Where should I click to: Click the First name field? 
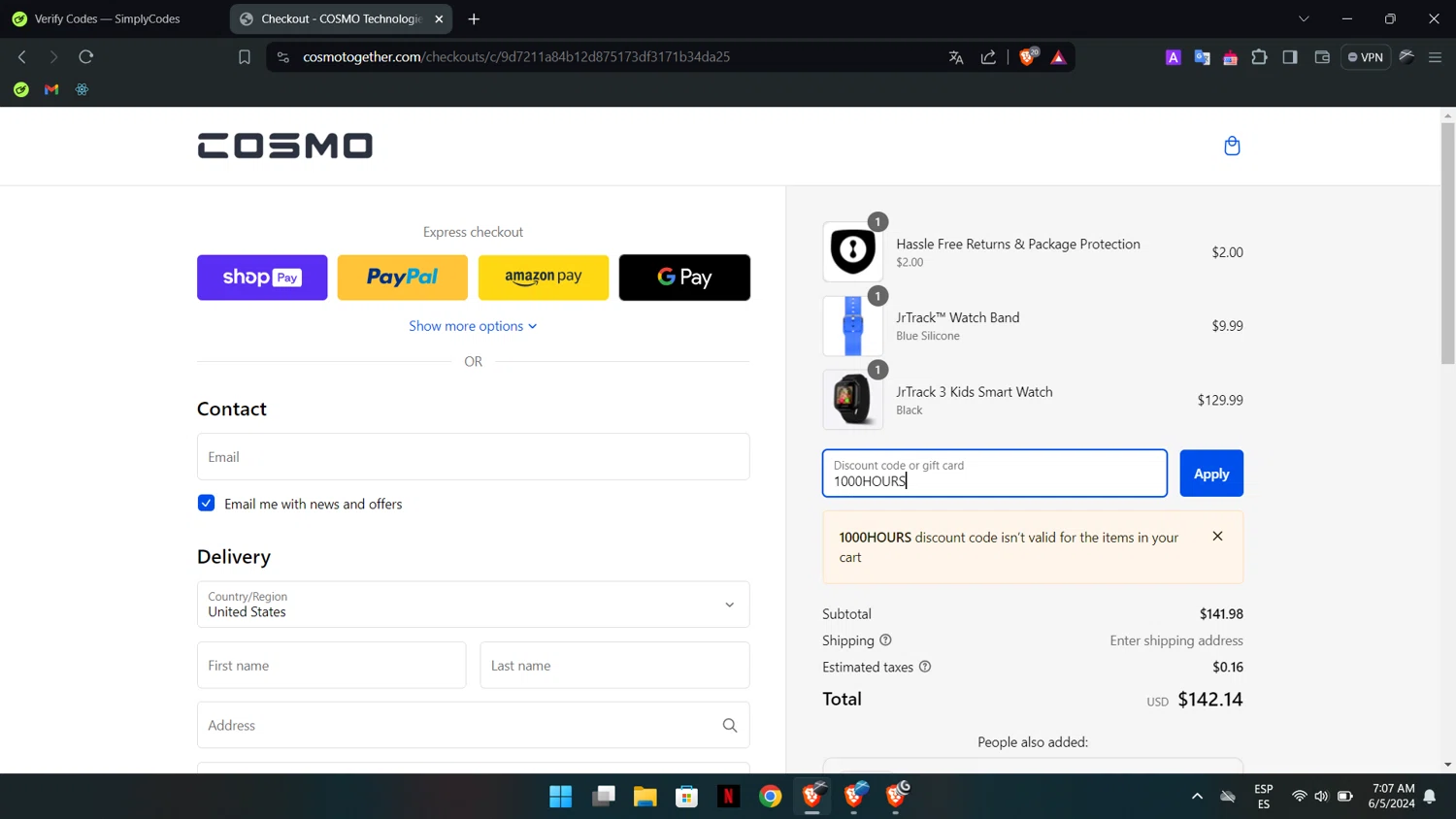pyautogui.click(x=332, y=666)
